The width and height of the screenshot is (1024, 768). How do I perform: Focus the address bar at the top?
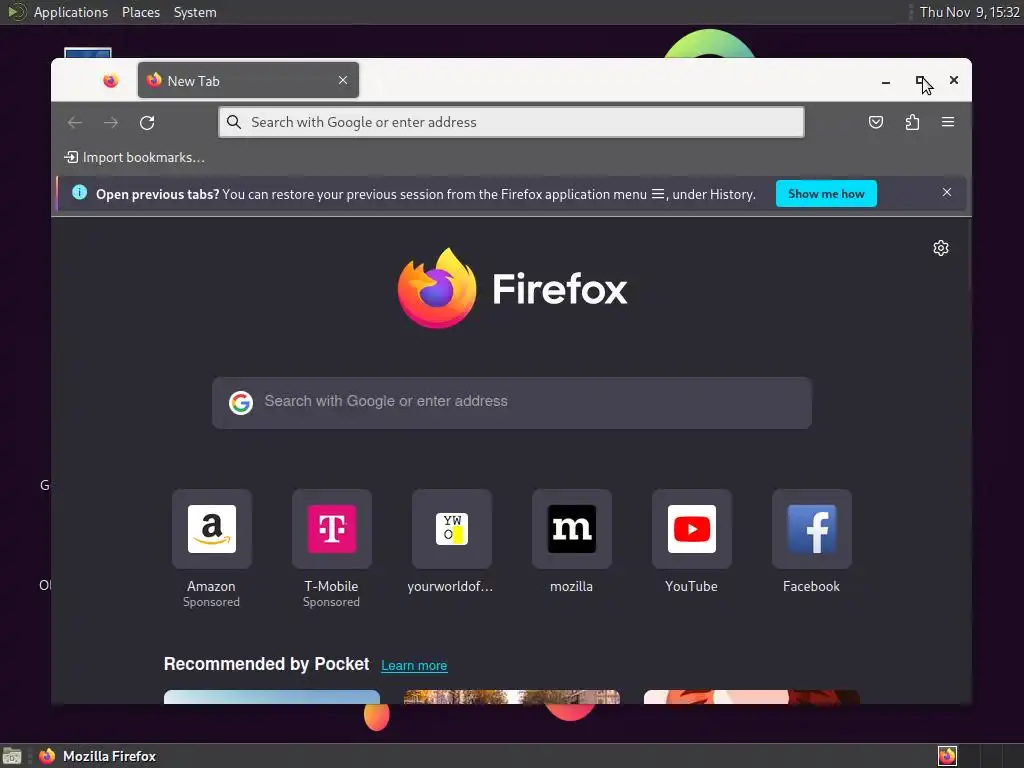[x=511, y=122]
